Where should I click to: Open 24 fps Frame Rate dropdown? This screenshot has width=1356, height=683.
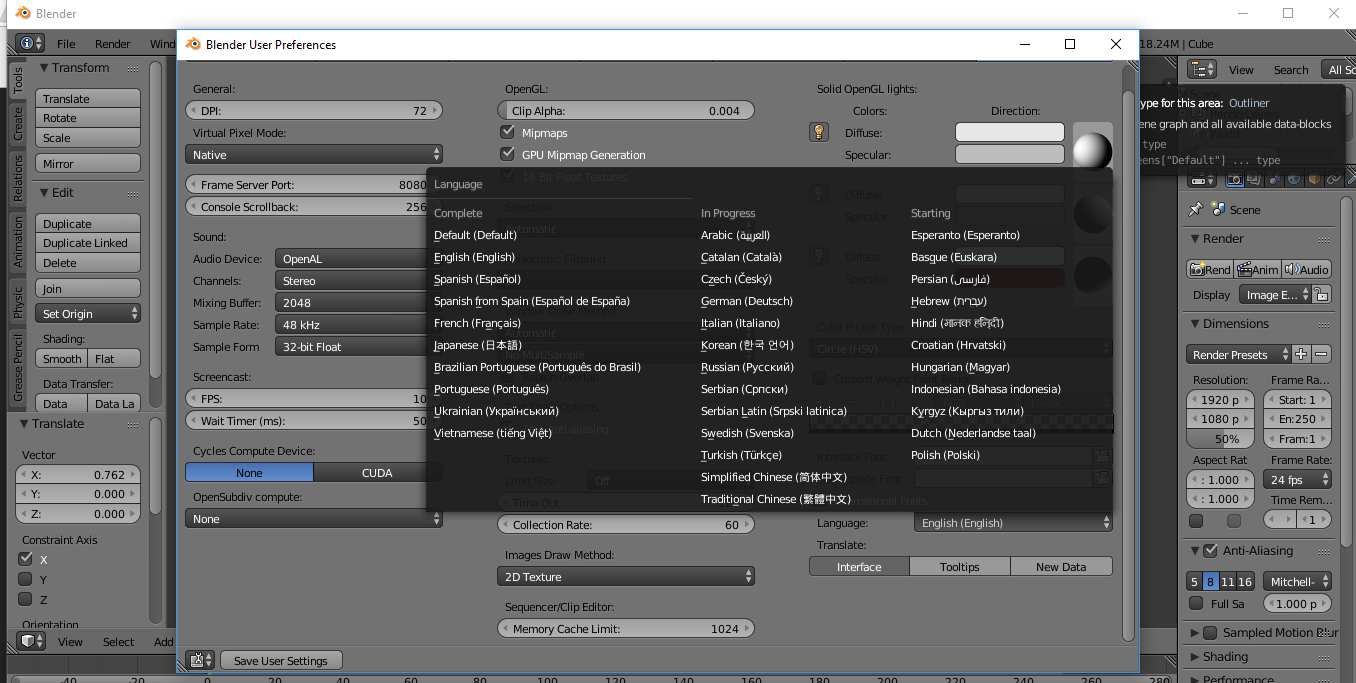click(x=1298, y=480)
